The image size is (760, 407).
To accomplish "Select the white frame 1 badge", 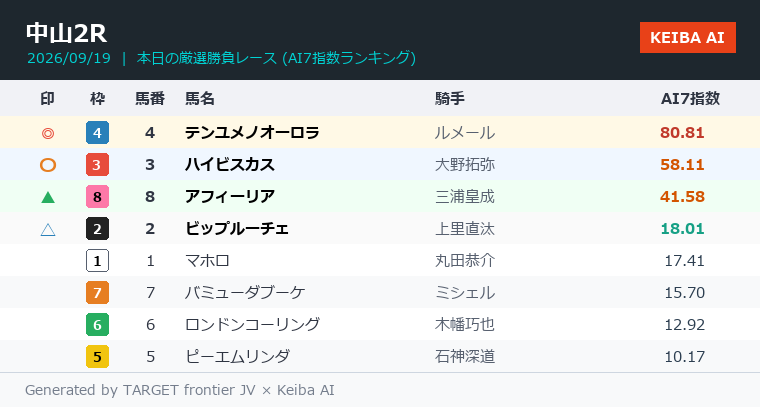I will coord(97,261).
